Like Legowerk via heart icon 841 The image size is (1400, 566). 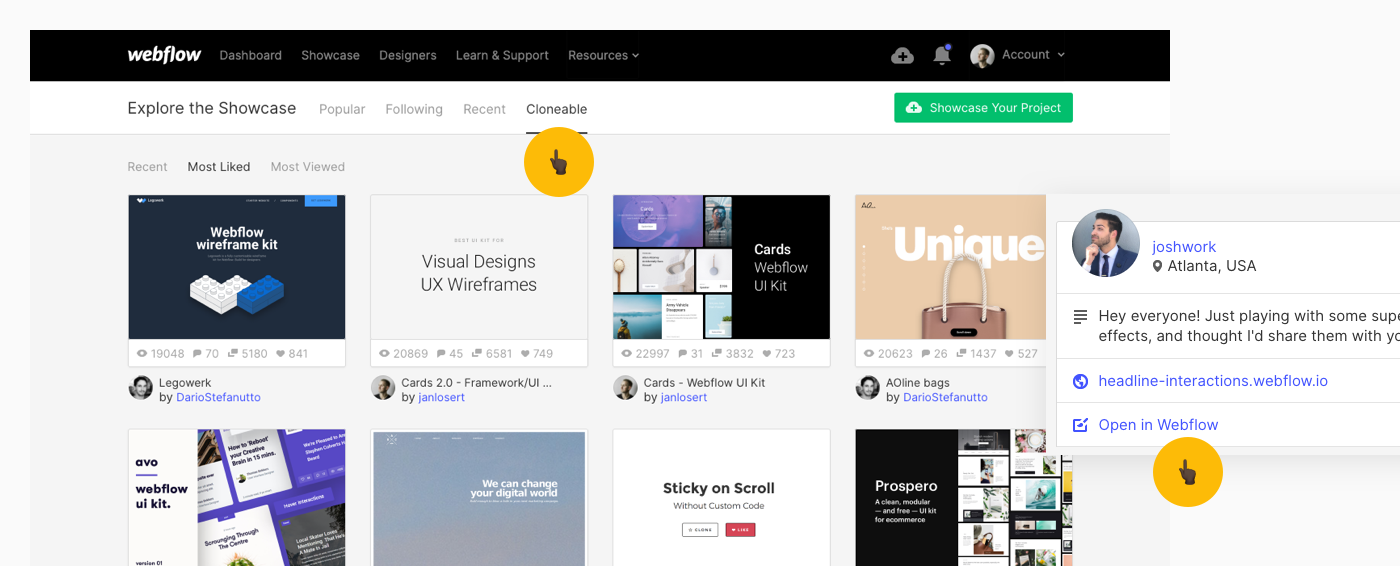280,354
